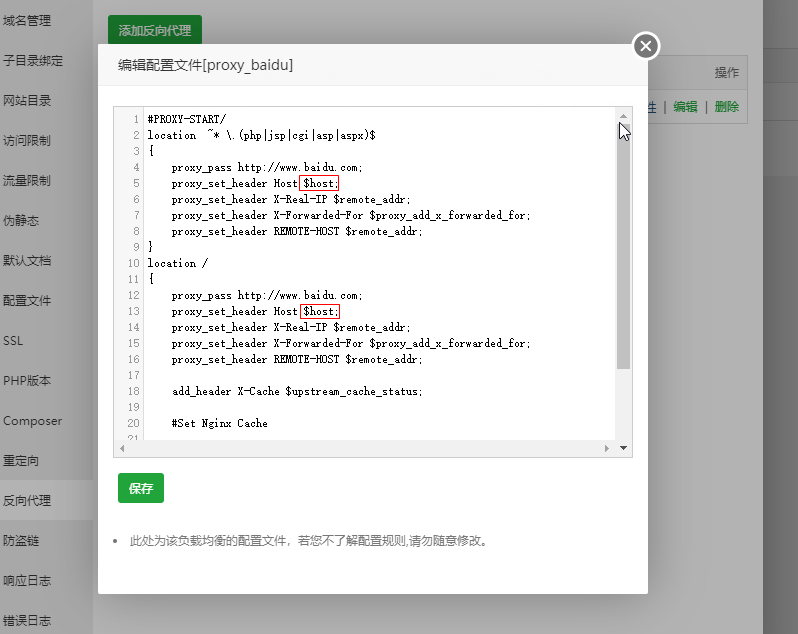The image size is (798, 634).
Task: Click line 2 location regex text
Action: 262,135
